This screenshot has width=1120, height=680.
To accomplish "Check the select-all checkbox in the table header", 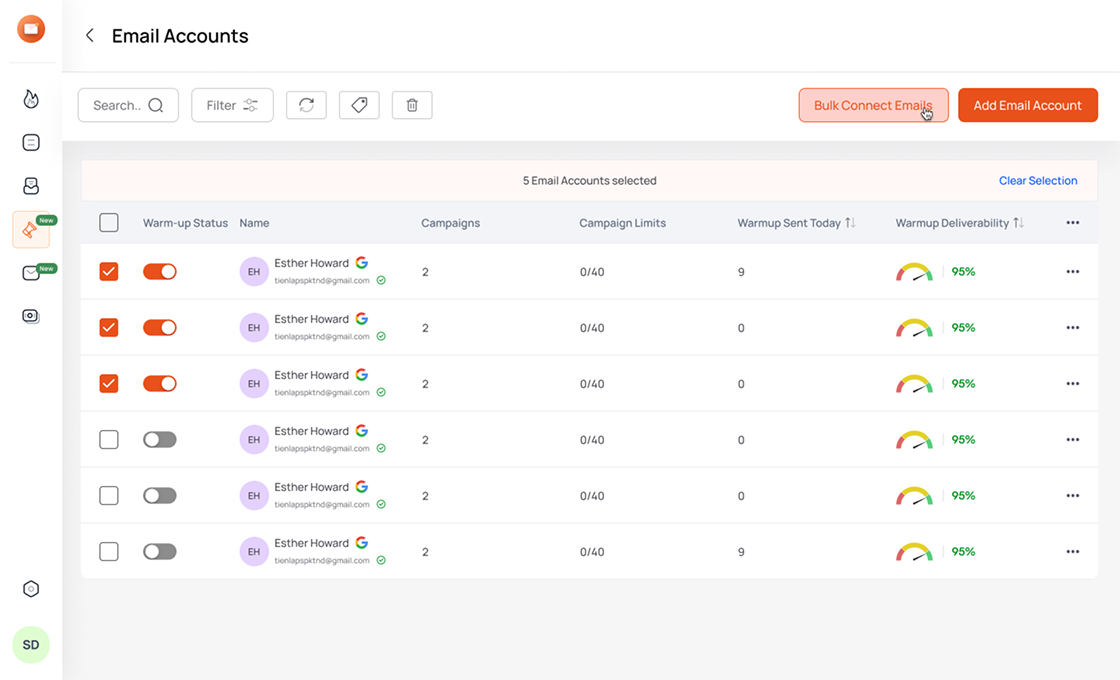I will point(109,223).
